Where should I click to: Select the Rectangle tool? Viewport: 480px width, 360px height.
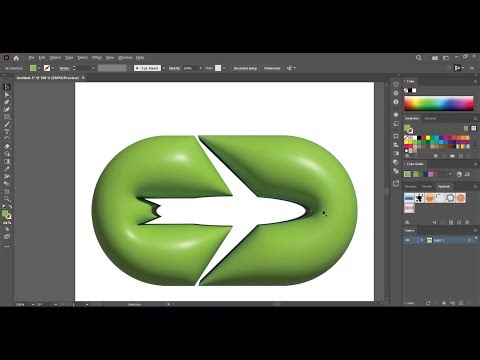coord(7,117)
